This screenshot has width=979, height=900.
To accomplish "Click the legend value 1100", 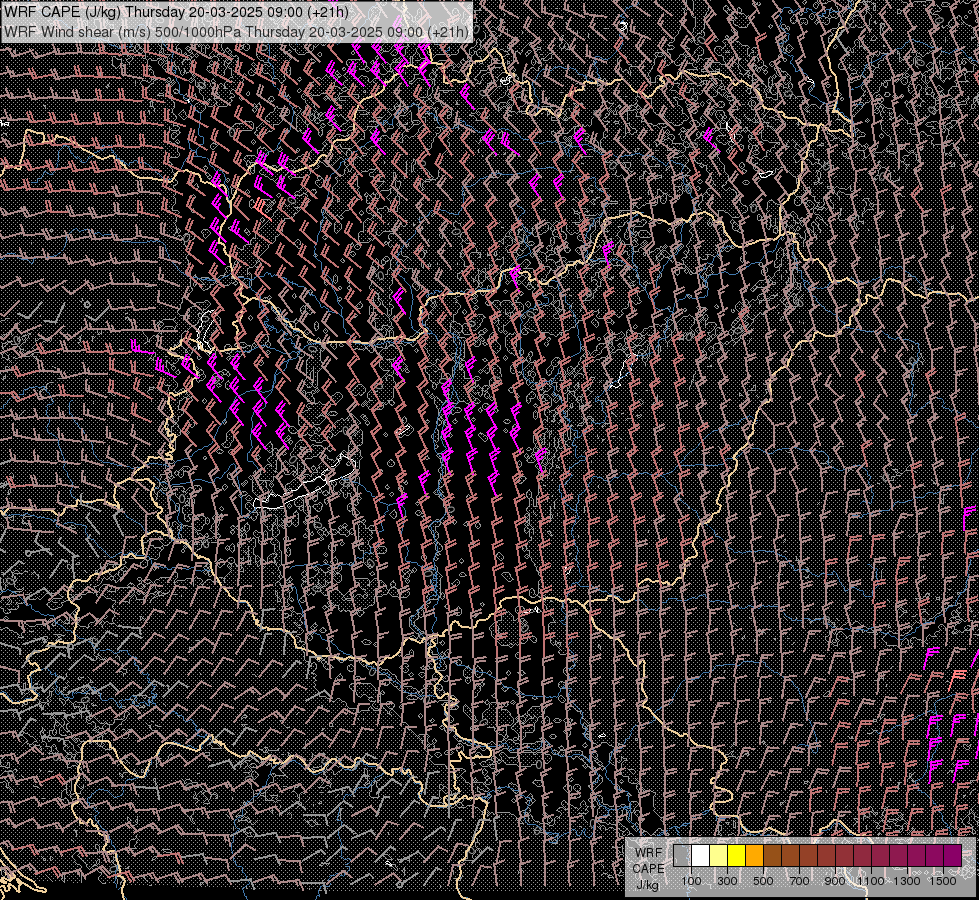I will 870,881.
